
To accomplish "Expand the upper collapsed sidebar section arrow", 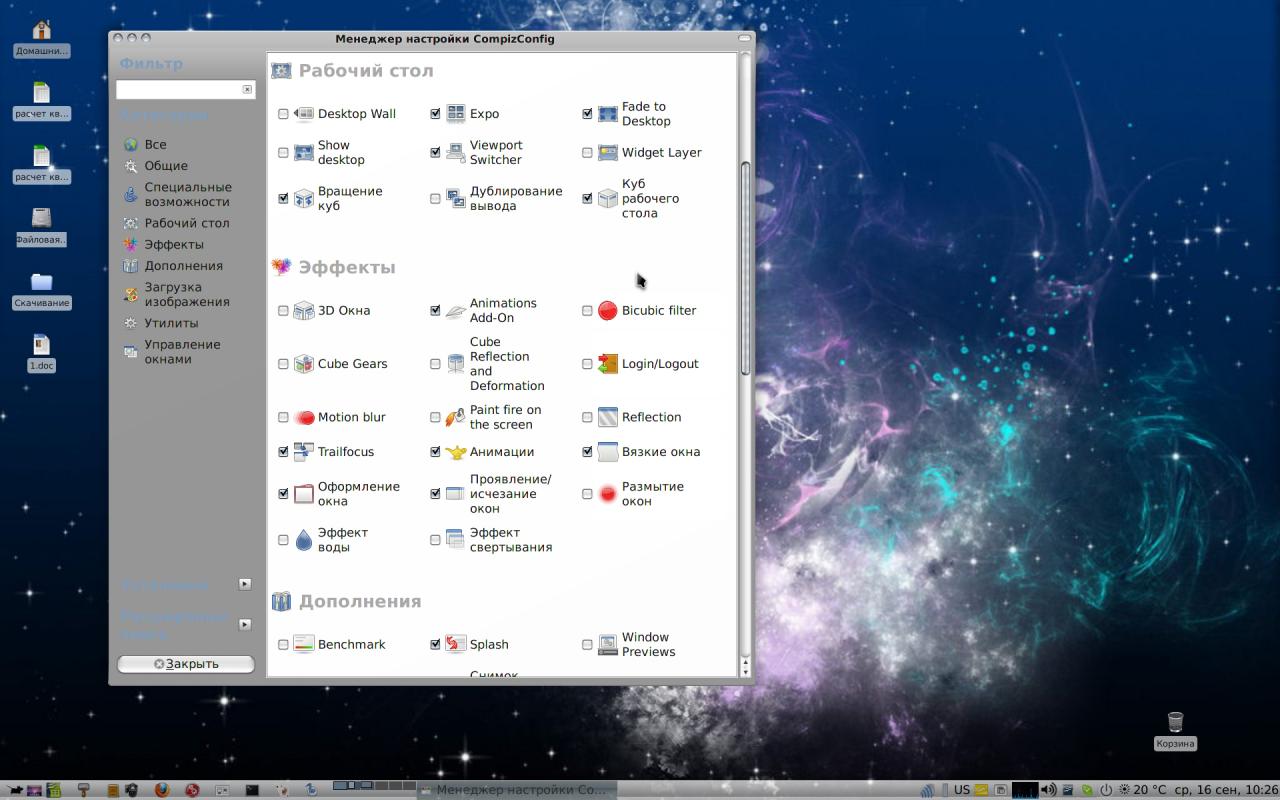I will coord(245,584).
